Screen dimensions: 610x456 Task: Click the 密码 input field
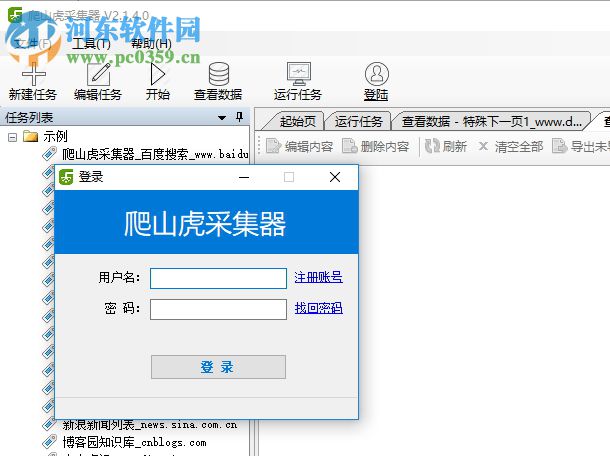tap(218, 309)
